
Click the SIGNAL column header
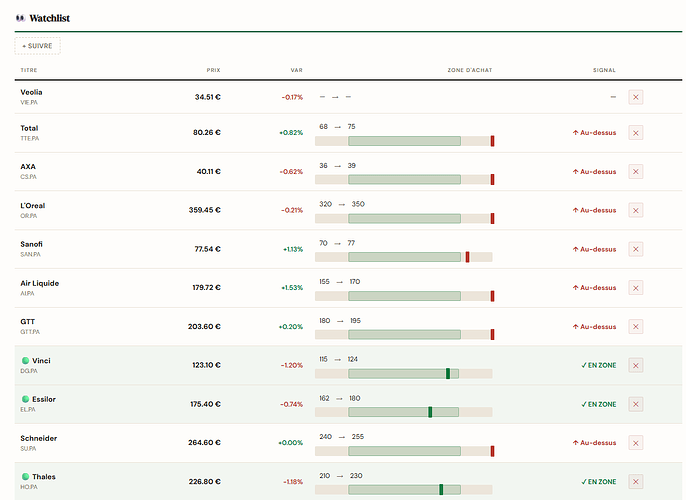click(604, 70)
